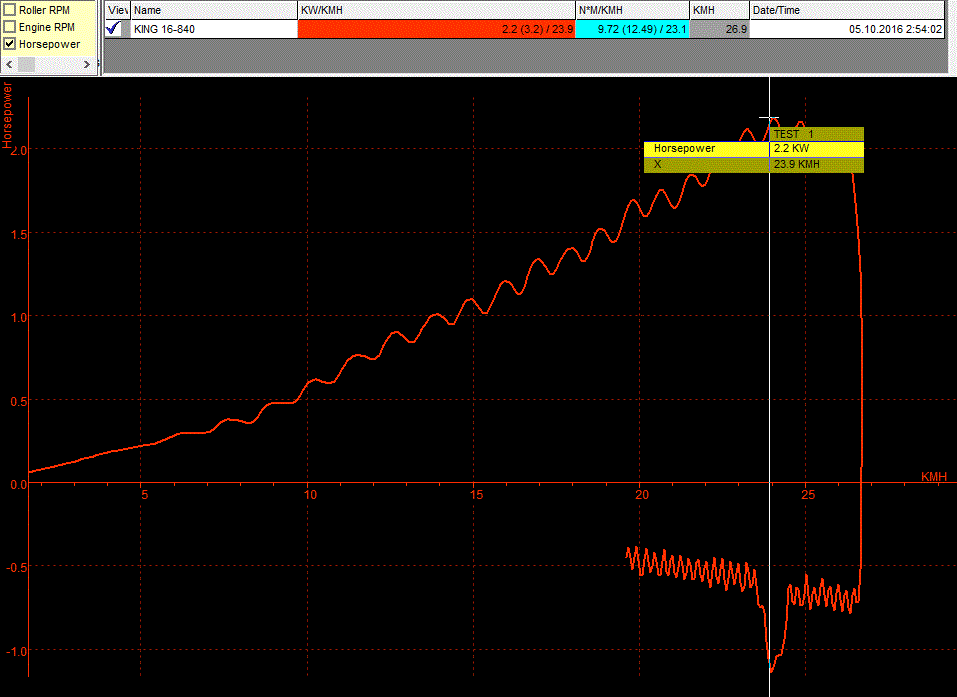Click the gray 26.9 KMH cell
The width and height of the screenshot is (957, 697).
coord(719,29)
